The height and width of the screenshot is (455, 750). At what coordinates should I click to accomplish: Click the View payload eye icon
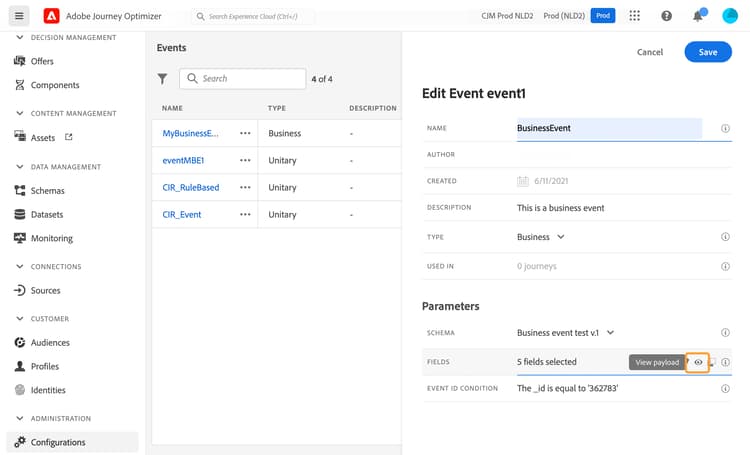(x=698, y=362)
